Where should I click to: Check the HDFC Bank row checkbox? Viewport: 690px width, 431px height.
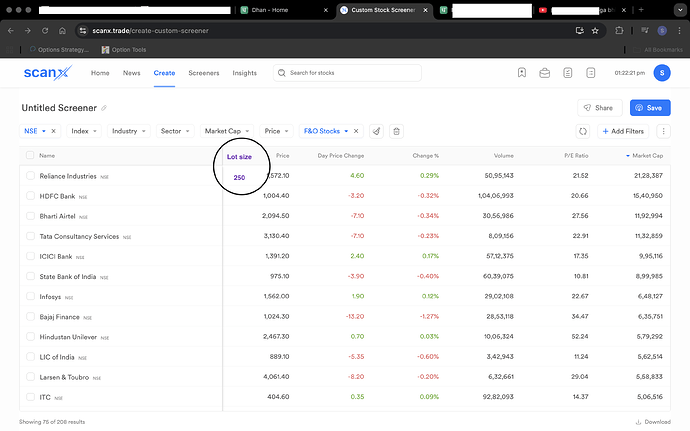click(x=30, y=195)
